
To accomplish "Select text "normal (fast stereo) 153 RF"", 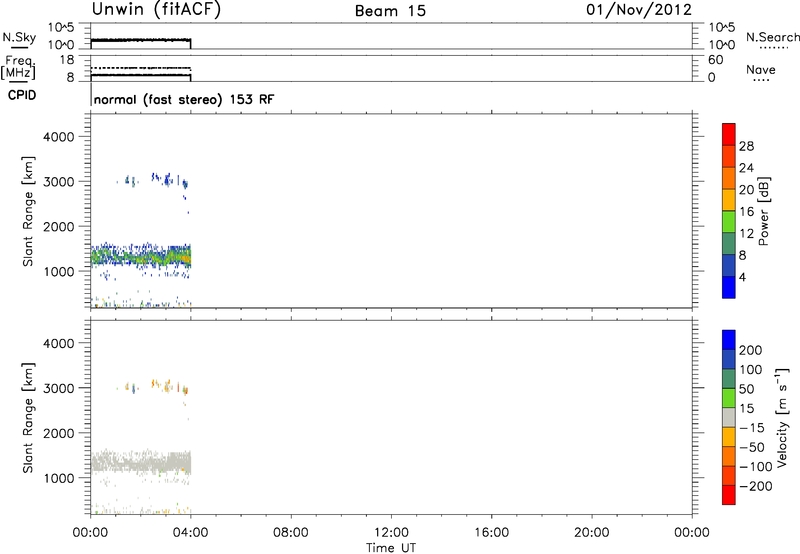I will (184, 99).
